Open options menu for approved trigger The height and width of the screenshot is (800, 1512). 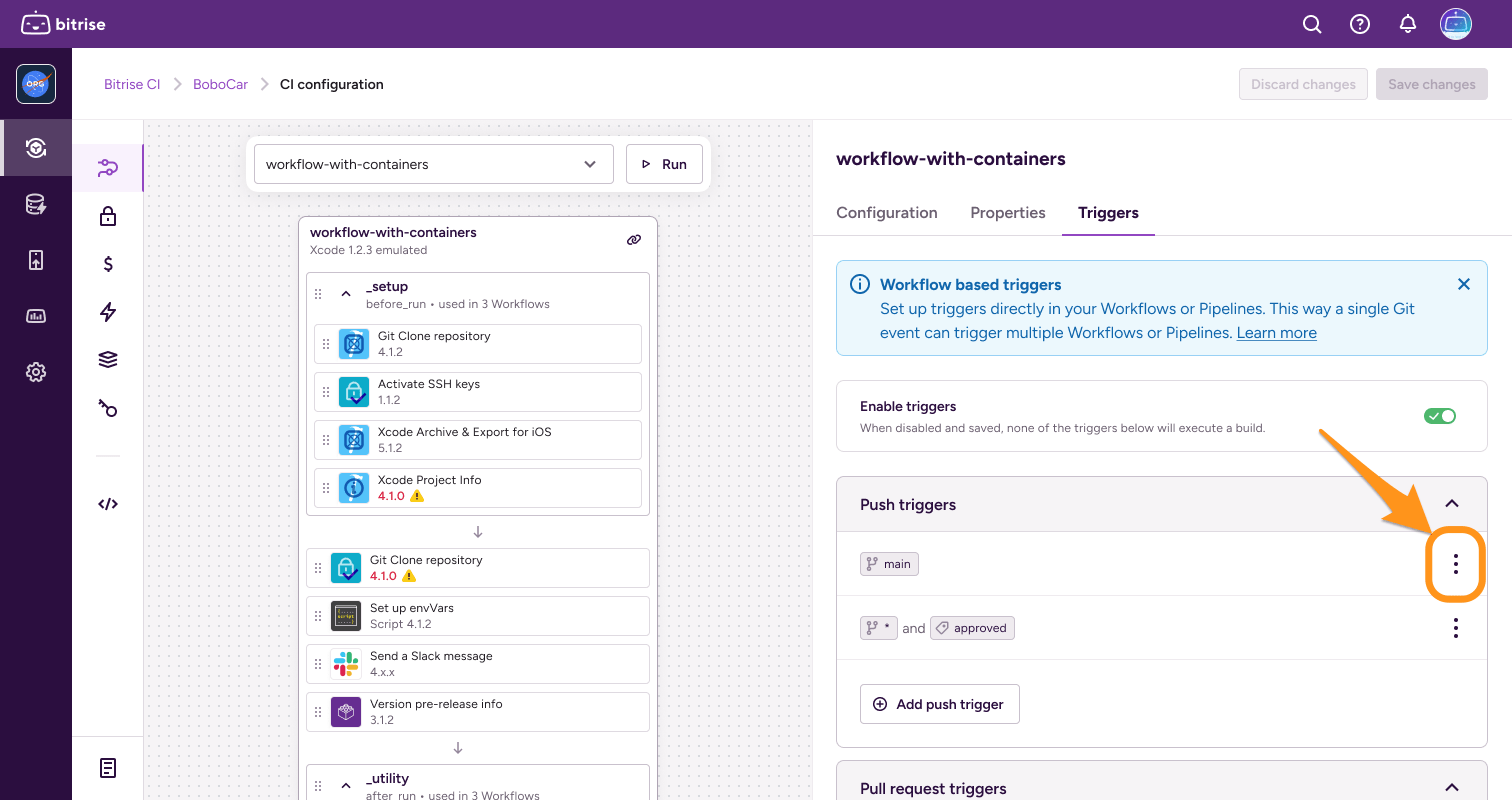pyautogui.click(x=1456, y=628)
